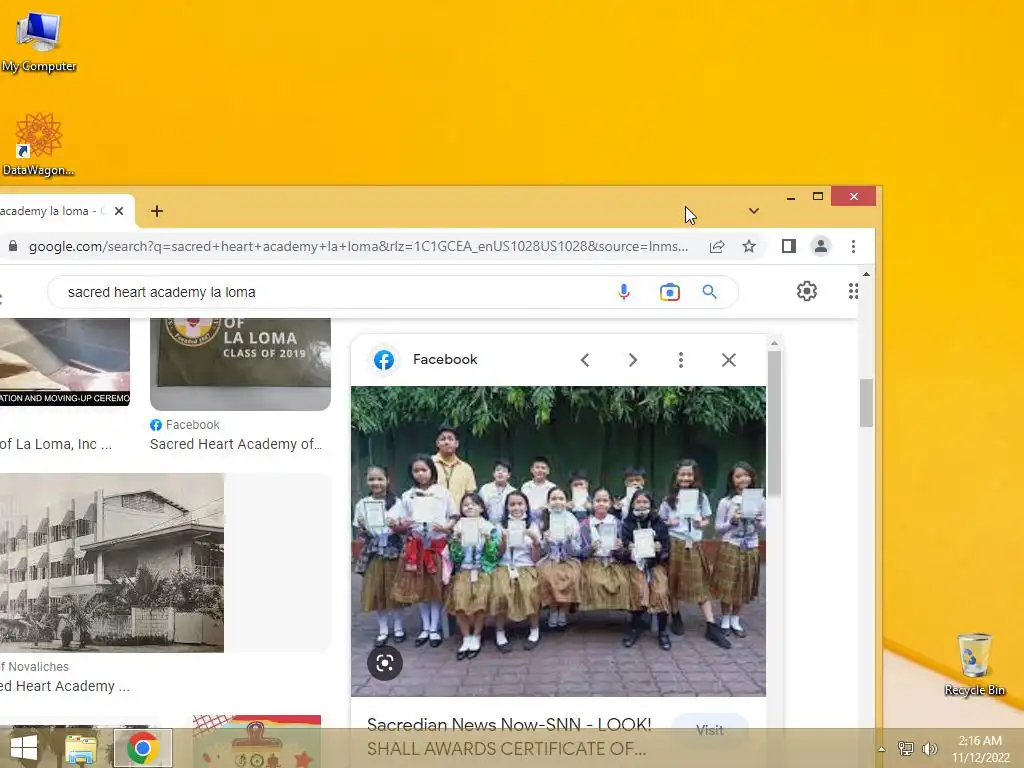
Task: Search by image with Google Lens camera
Action: tap(669, 292)
